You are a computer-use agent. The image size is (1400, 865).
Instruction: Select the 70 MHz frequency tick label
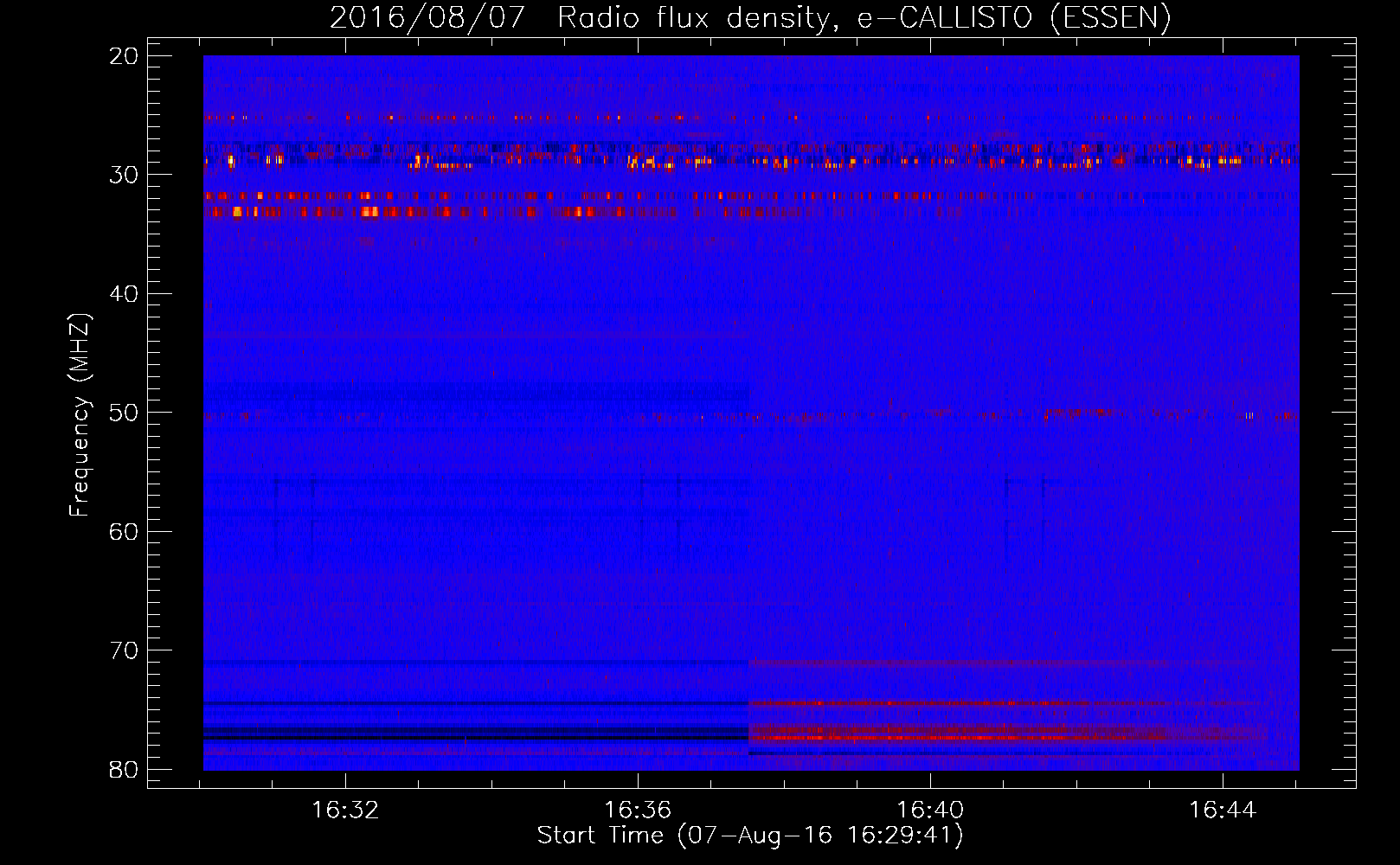coord(125,650)
